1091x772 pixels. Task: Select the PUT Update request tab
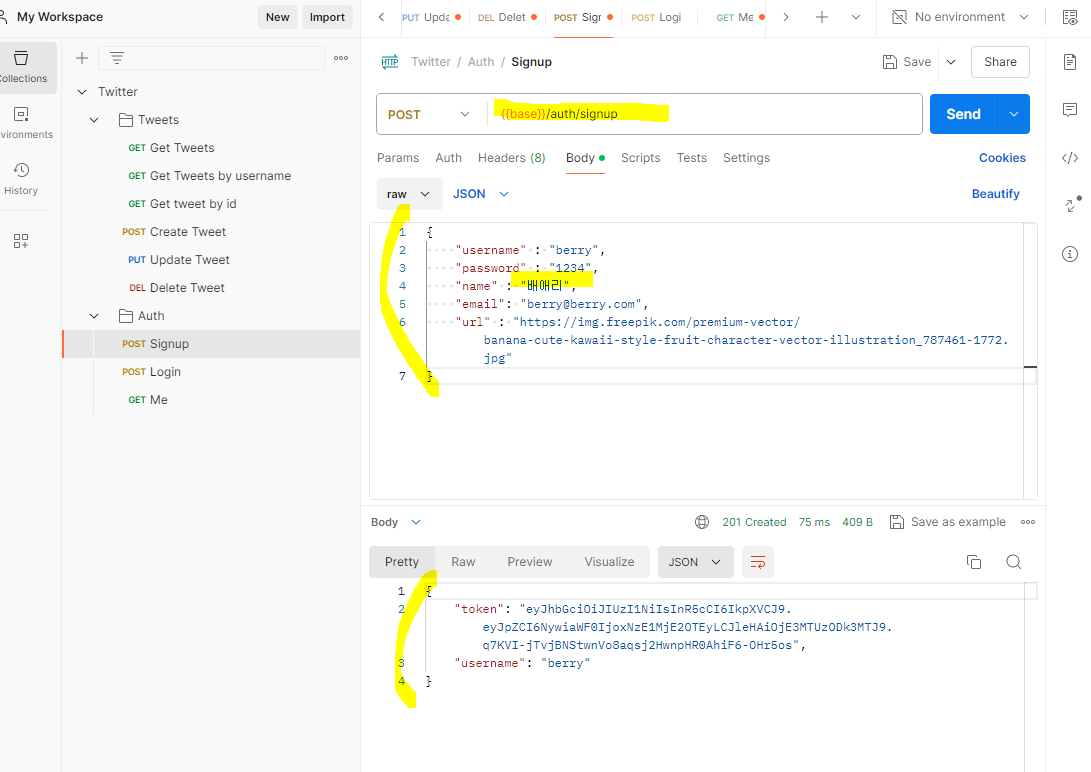[x=431, y=17]
